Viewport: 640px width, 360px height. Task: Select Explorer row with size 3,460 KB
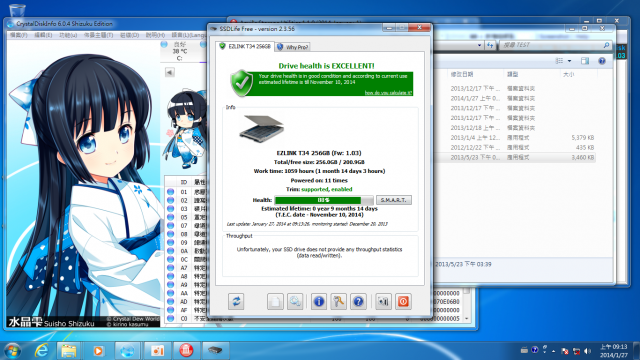(x=515, y=157)
